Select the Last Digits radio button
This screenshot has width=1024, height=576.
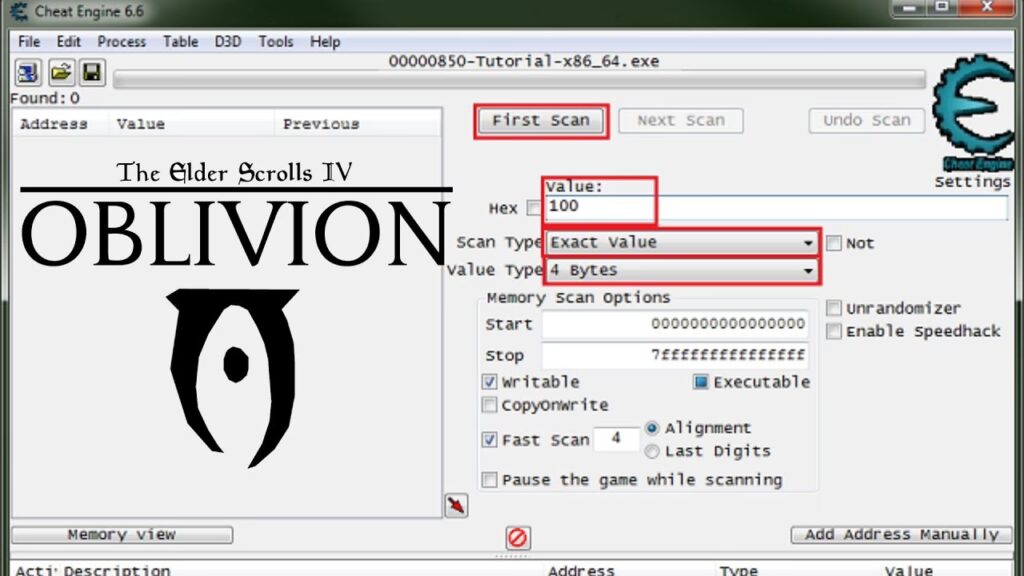tap(651, 451)
